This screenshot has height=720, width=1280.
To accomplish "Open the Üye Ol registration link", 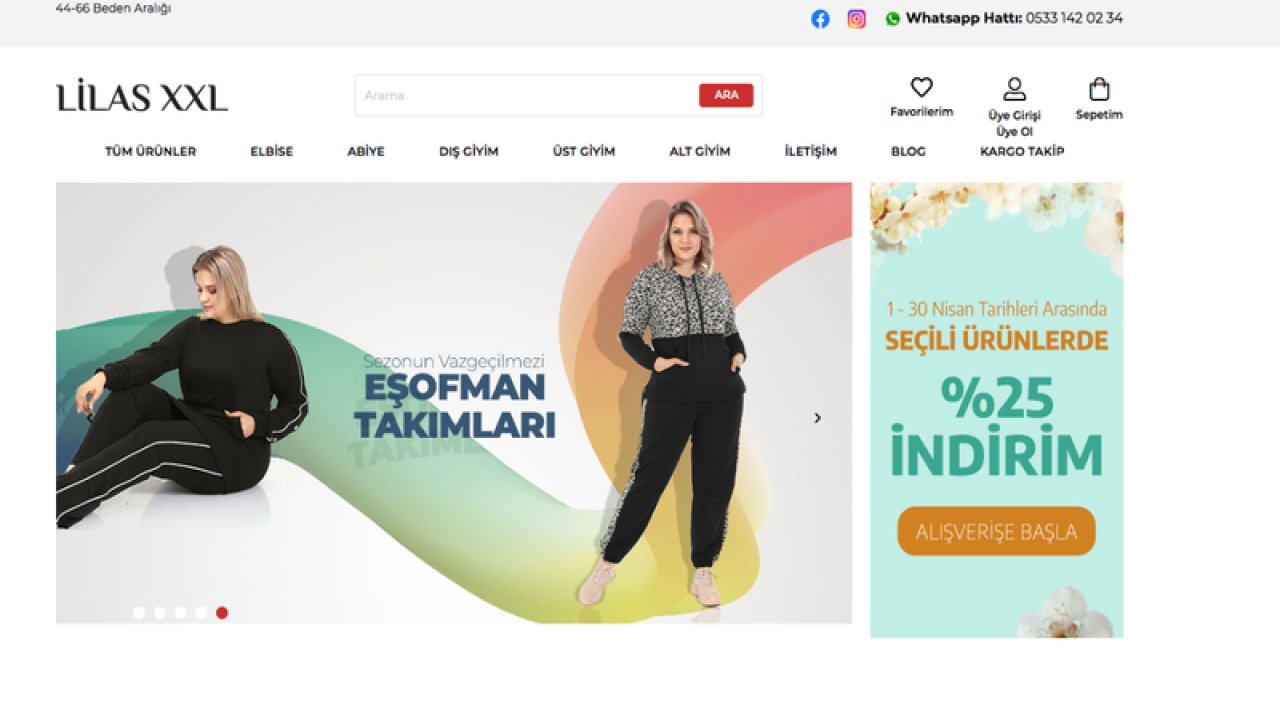I will pos(1015,131).
